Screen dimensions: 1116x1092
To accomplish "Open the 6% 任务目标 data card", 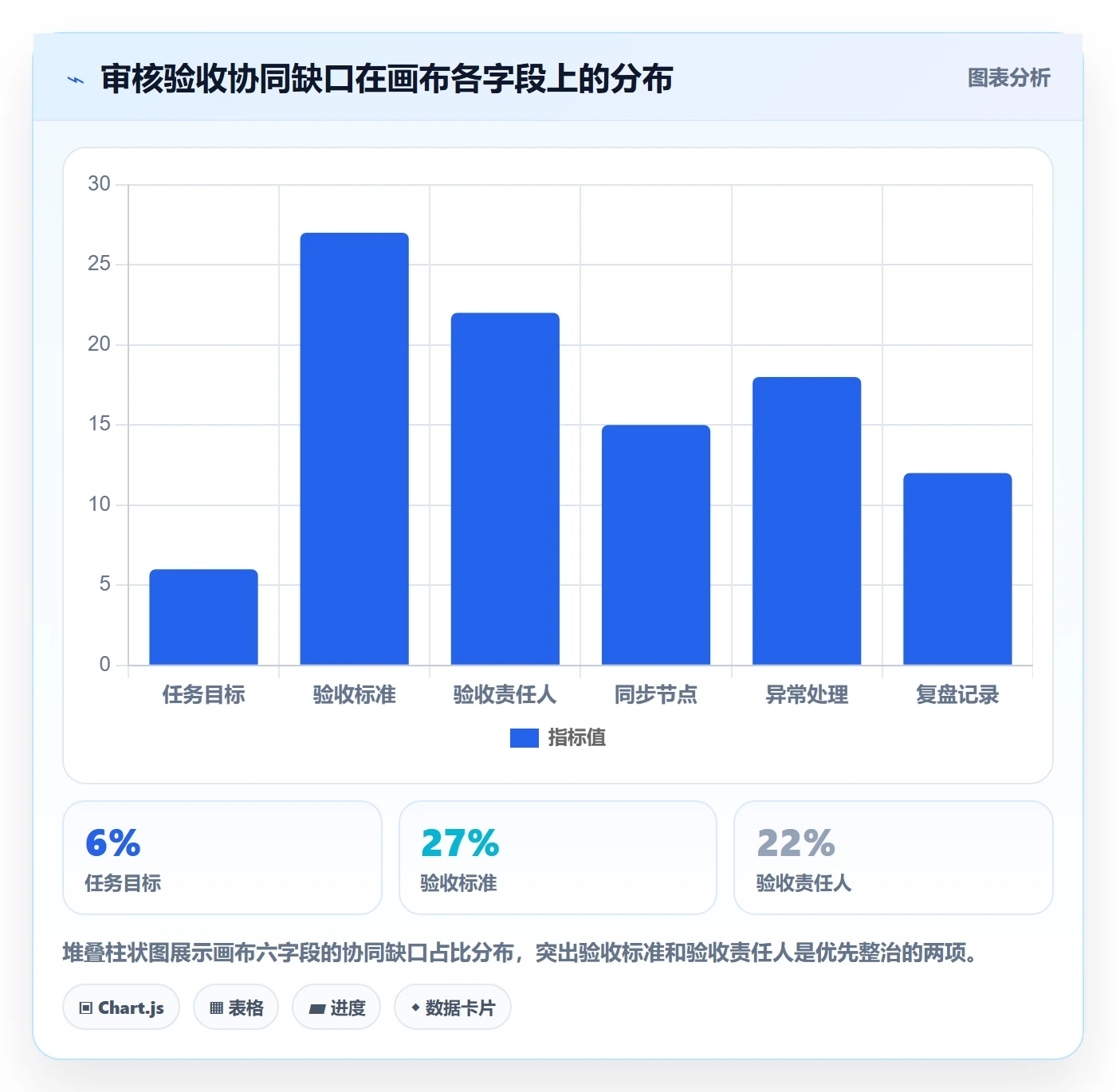I will pyautogui.click(x=222, y=858).
